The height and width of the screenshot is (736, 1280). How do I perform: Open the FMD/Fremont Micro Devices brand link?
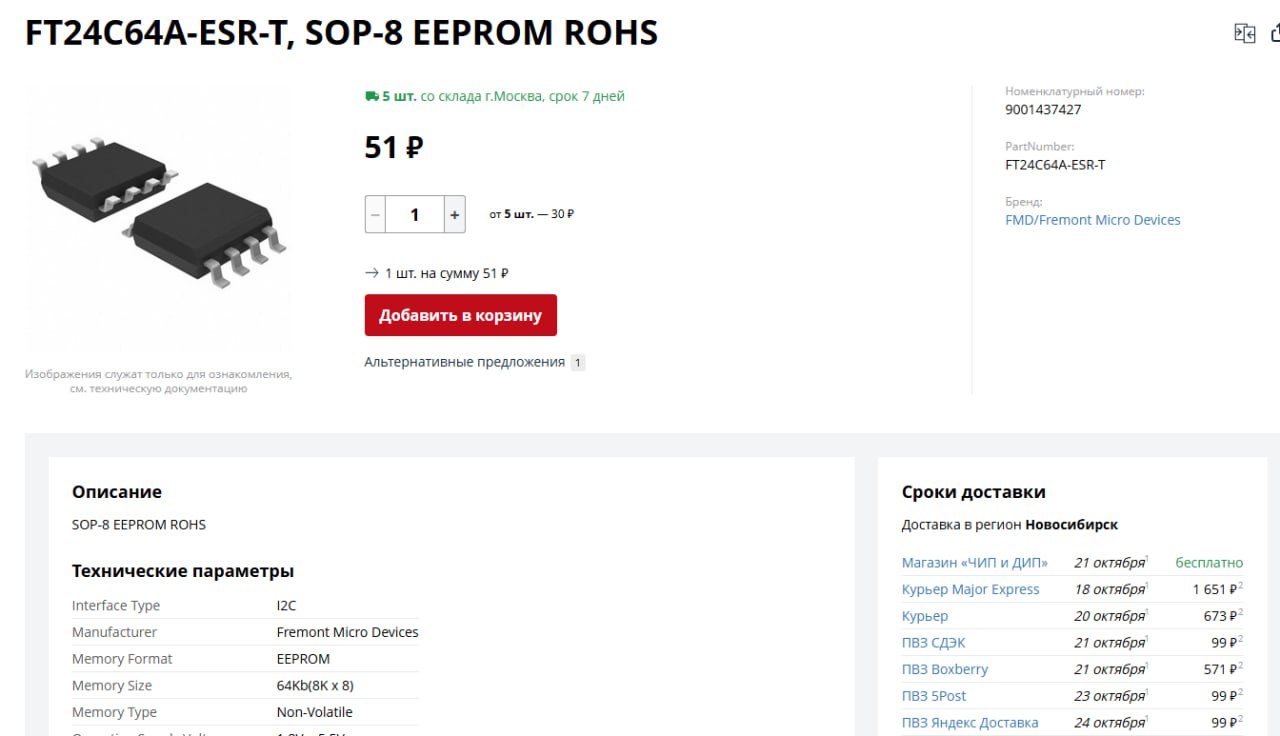[x=1092, y=220]
